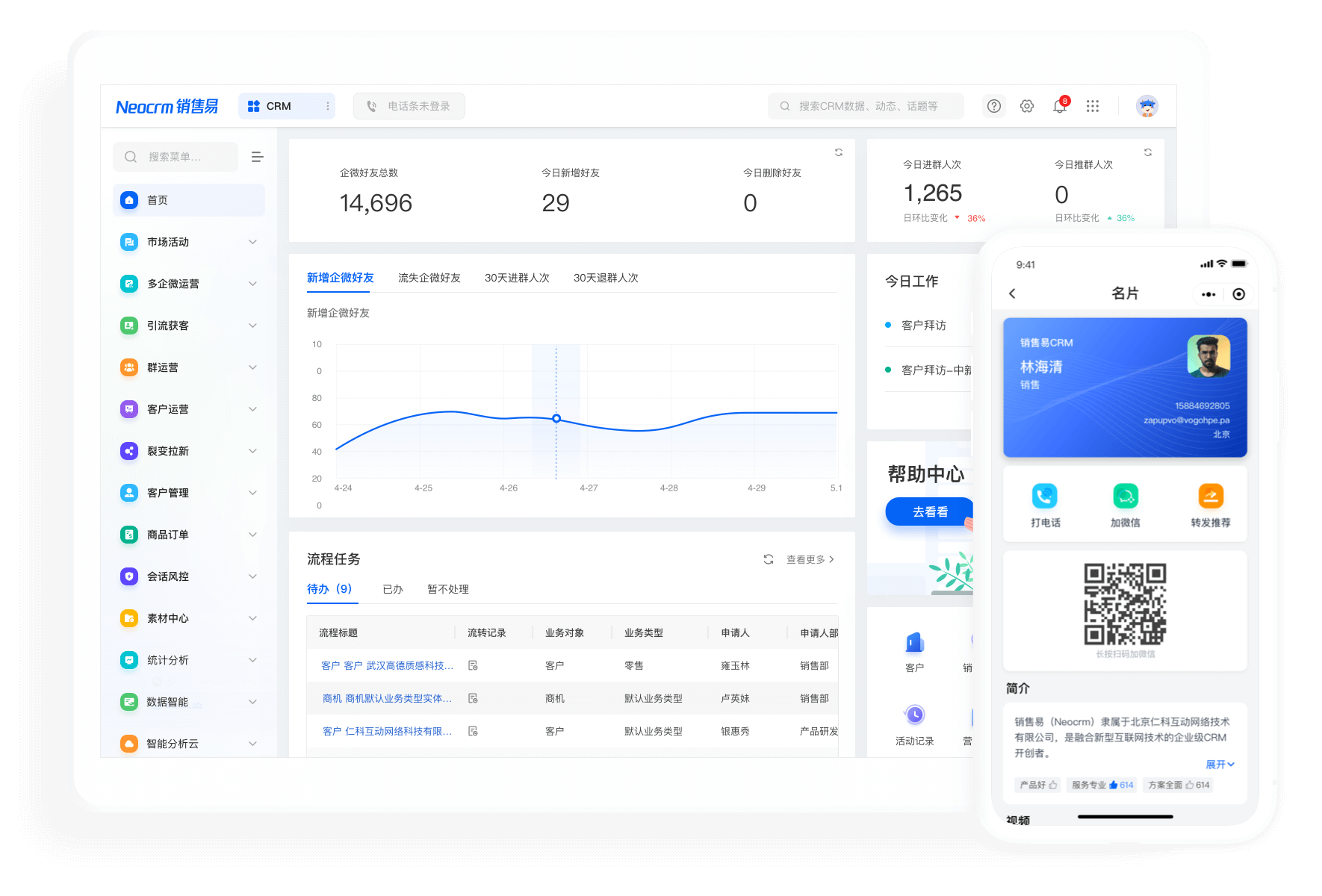Refresh the 今日进群人次 card

click(x=1148, y=152)
